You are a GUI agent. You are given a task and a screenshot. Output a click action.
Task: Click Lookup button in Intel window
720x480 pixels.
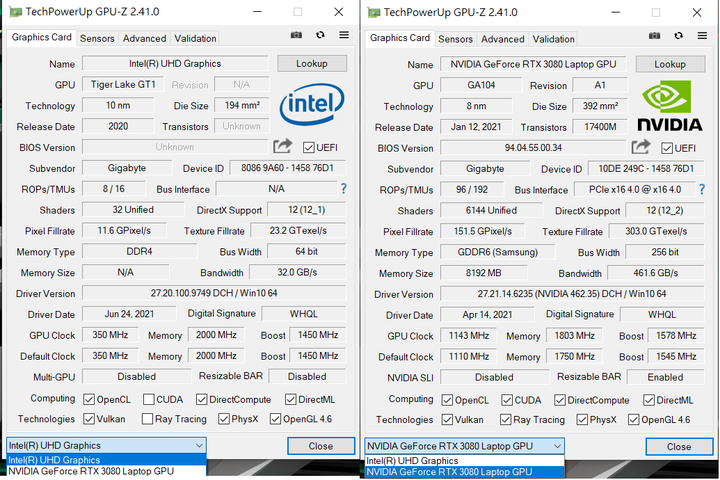click(x=312, y=63)
